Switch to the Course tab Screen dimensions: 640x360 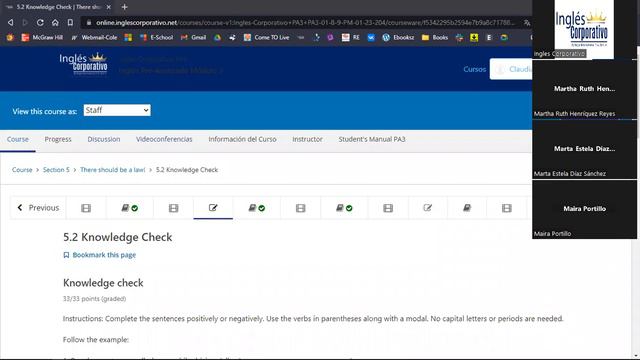(18, 139)
